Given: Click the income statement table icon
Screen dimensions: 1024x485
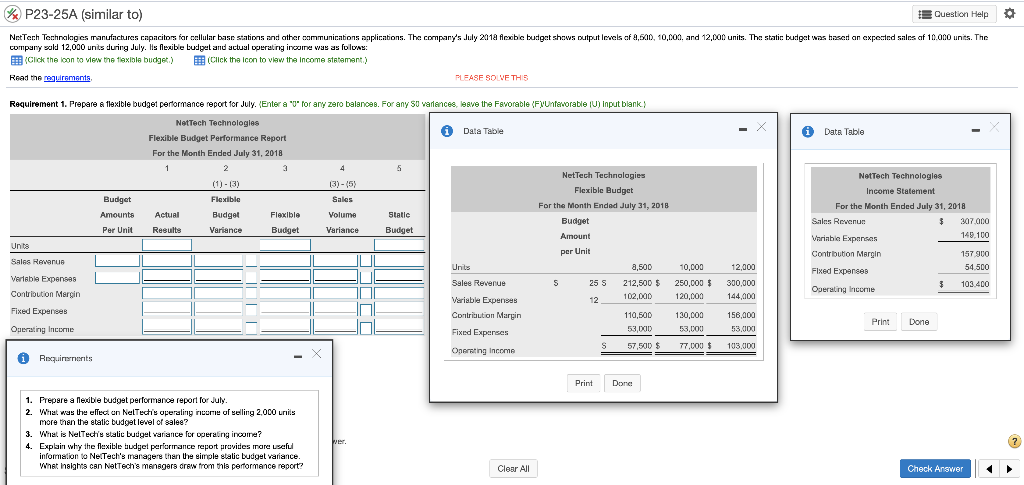Looking at the screenshot, I should pos(199,61).
